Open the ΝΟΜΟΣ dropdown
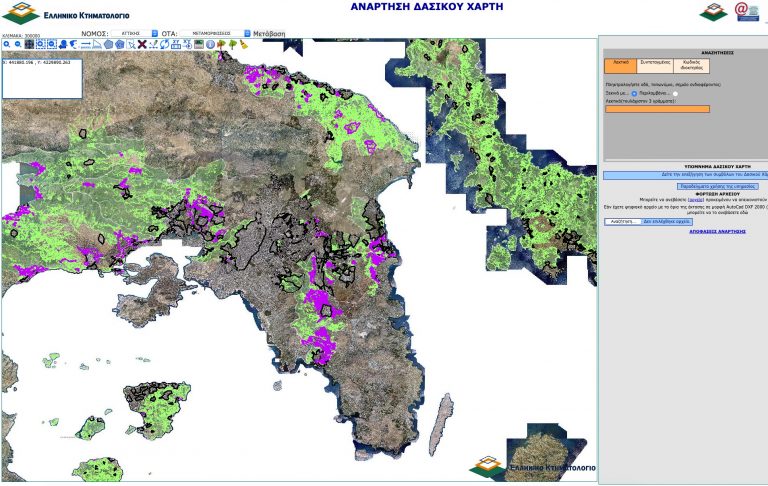Screen dimensions: 768x486 [135, 33]
